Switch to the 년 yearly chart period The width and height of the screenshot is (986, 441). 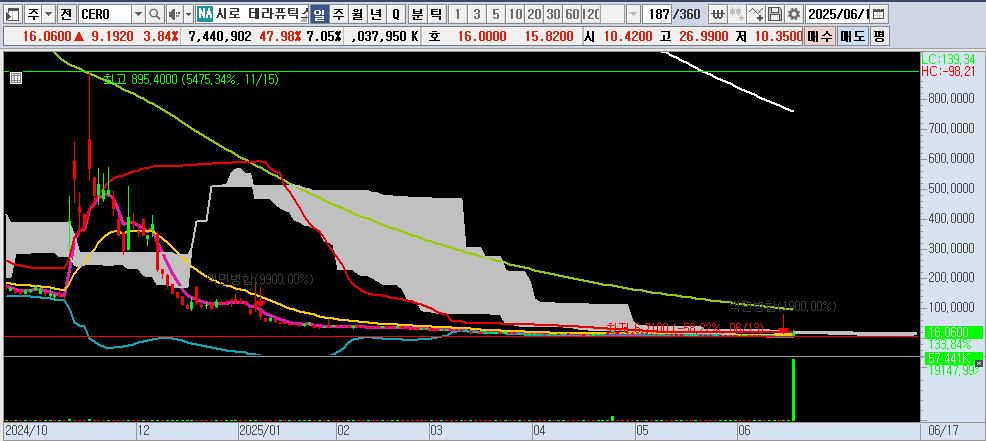pyautogui.click(x=376, y=13)
